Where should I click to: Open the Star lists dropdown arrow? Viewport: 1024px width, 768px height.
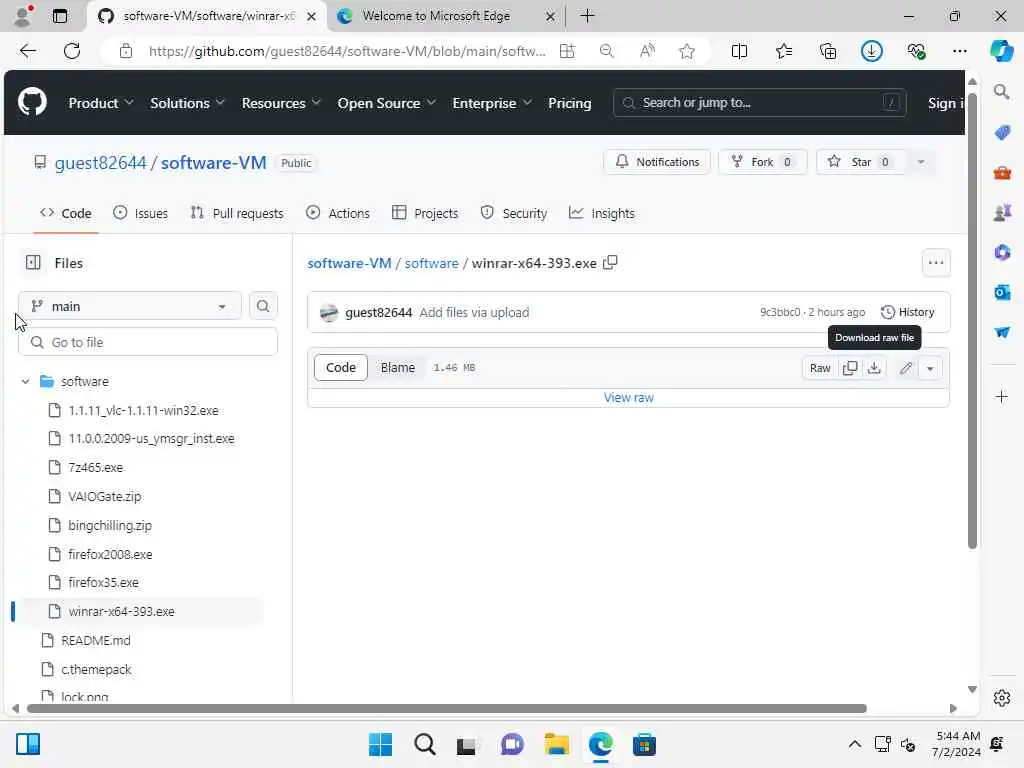921,162
